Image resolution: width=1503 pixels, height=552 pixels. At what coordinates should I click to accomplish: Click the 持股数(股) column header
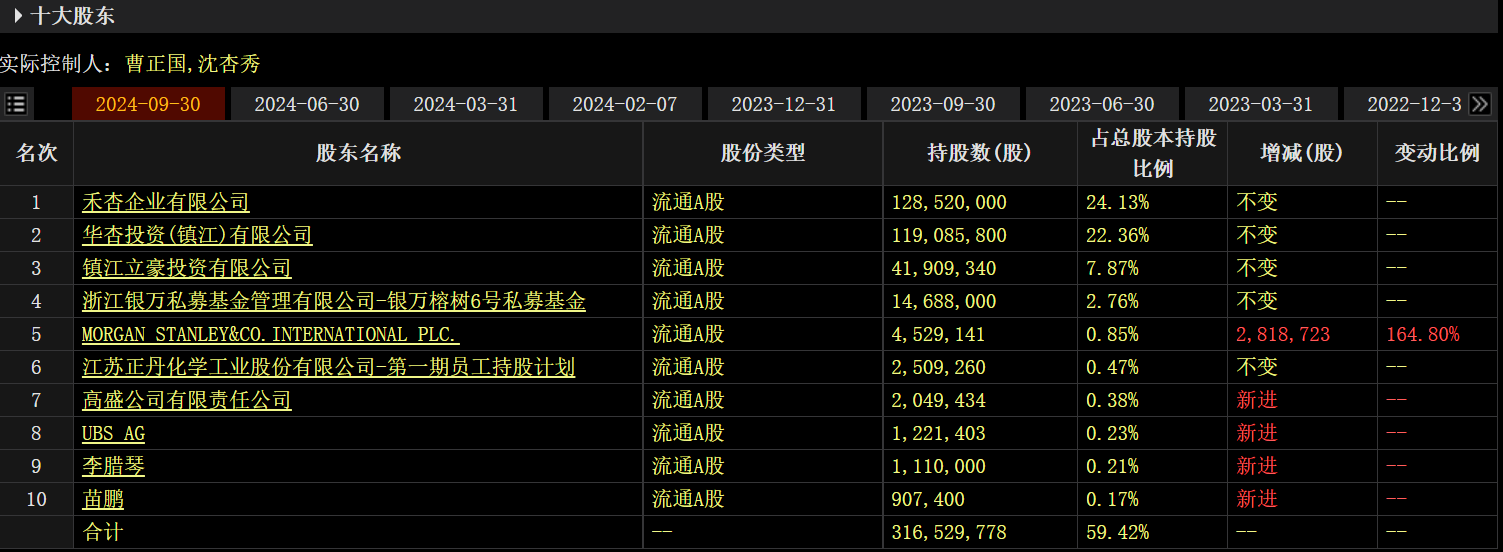[x=979, y=153]
